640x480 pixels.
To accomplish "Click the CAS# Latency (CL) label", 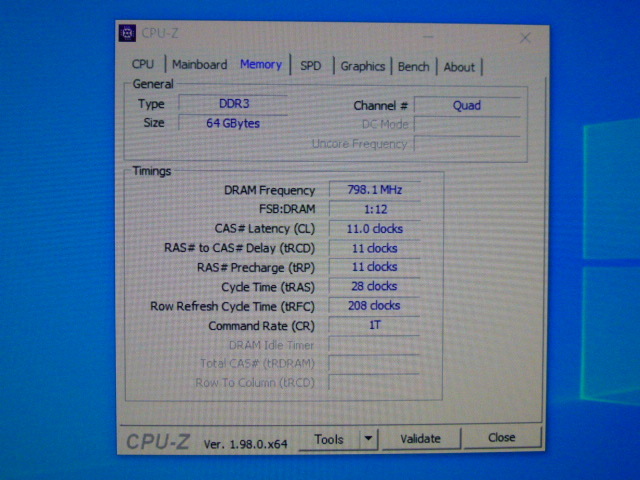I will 264,229.
